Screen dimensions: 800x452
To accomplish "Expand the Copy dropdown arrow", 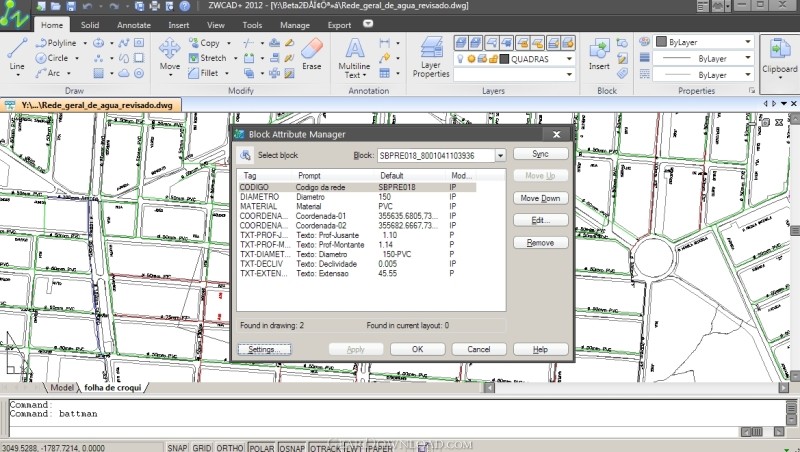I will click(229, 43).
